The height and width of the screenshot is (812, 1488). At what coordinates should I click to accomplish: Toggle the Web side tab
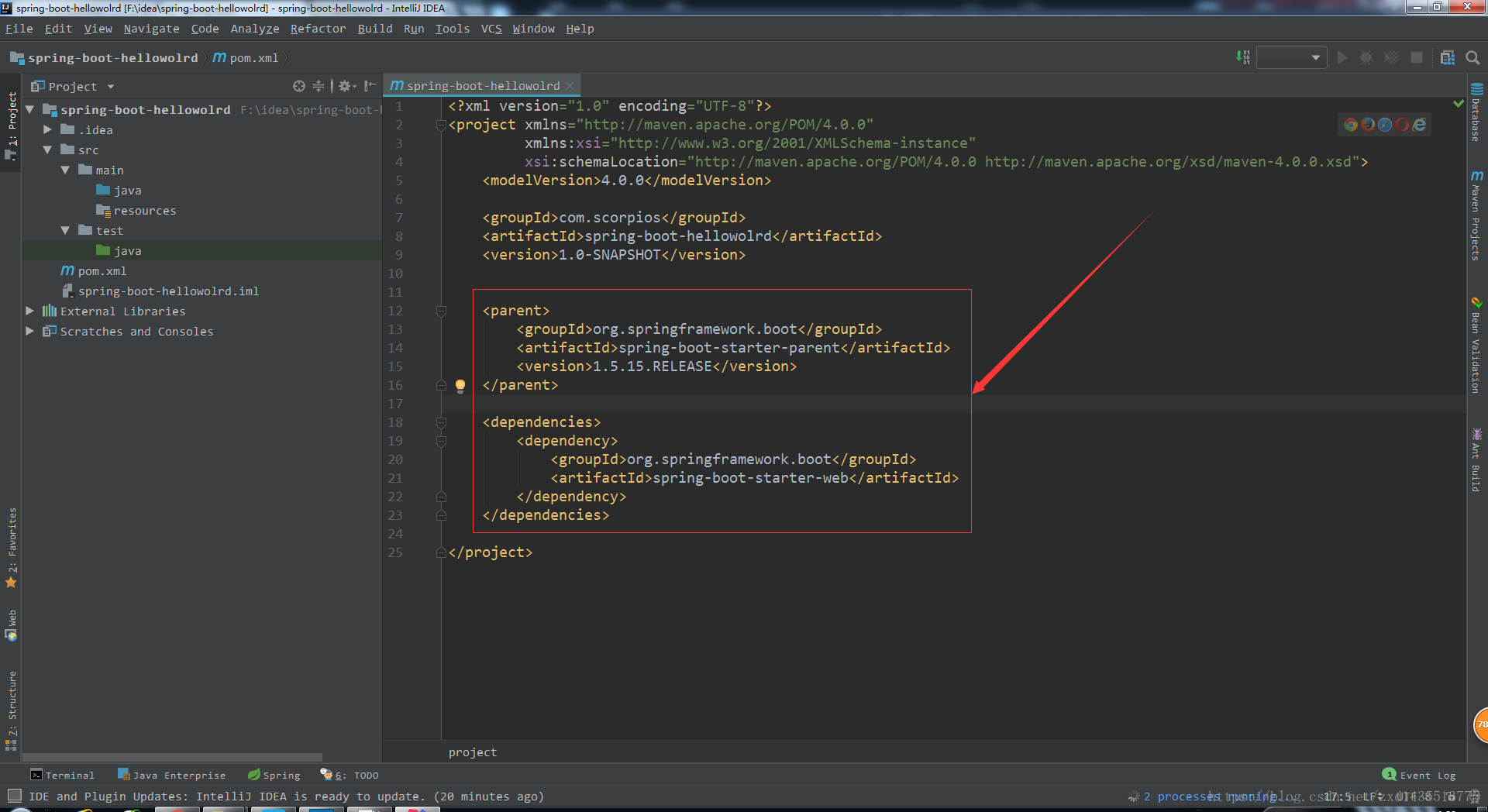11,625
